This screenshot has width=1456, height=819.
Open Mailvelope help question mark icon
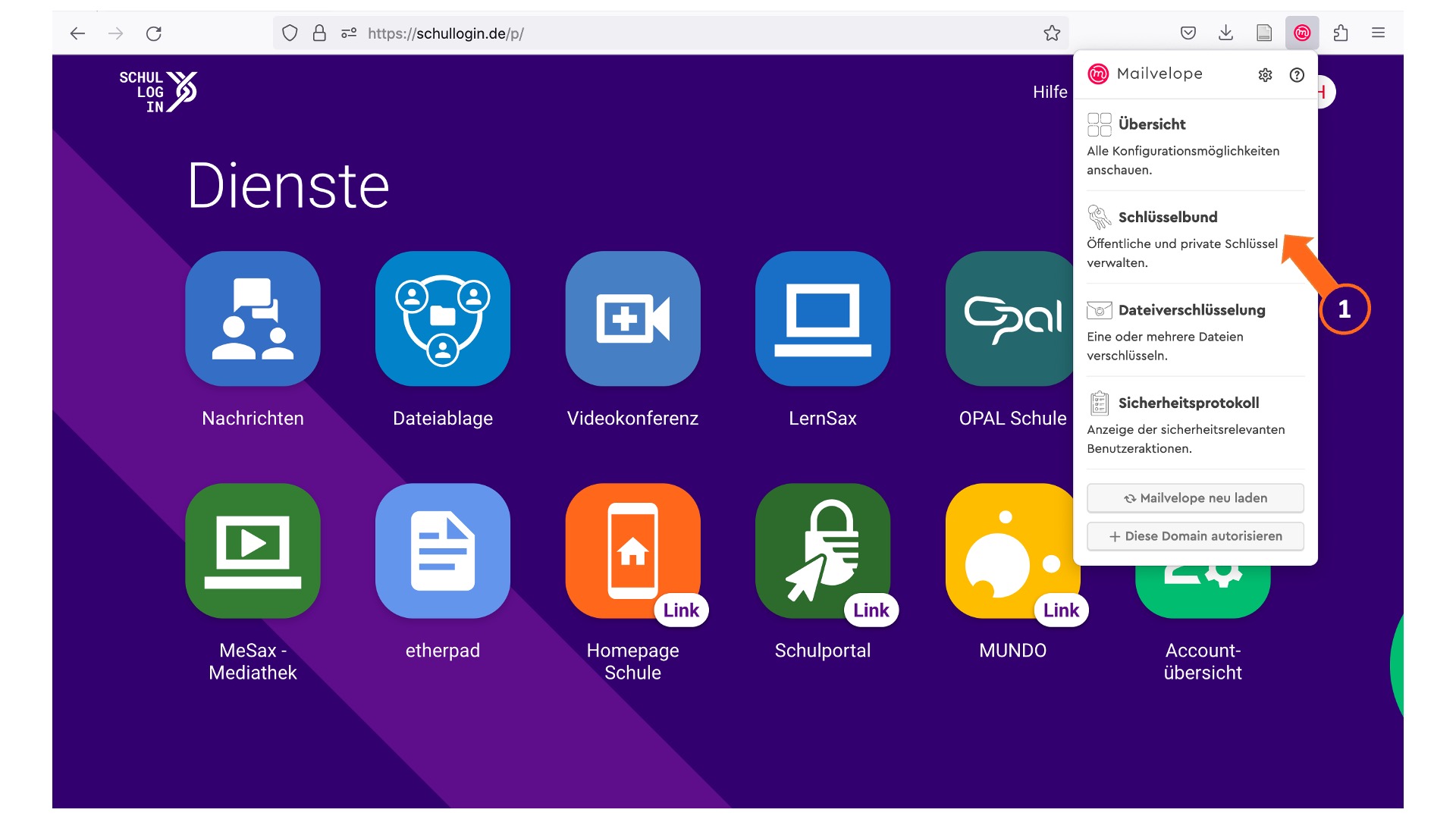1297,74
